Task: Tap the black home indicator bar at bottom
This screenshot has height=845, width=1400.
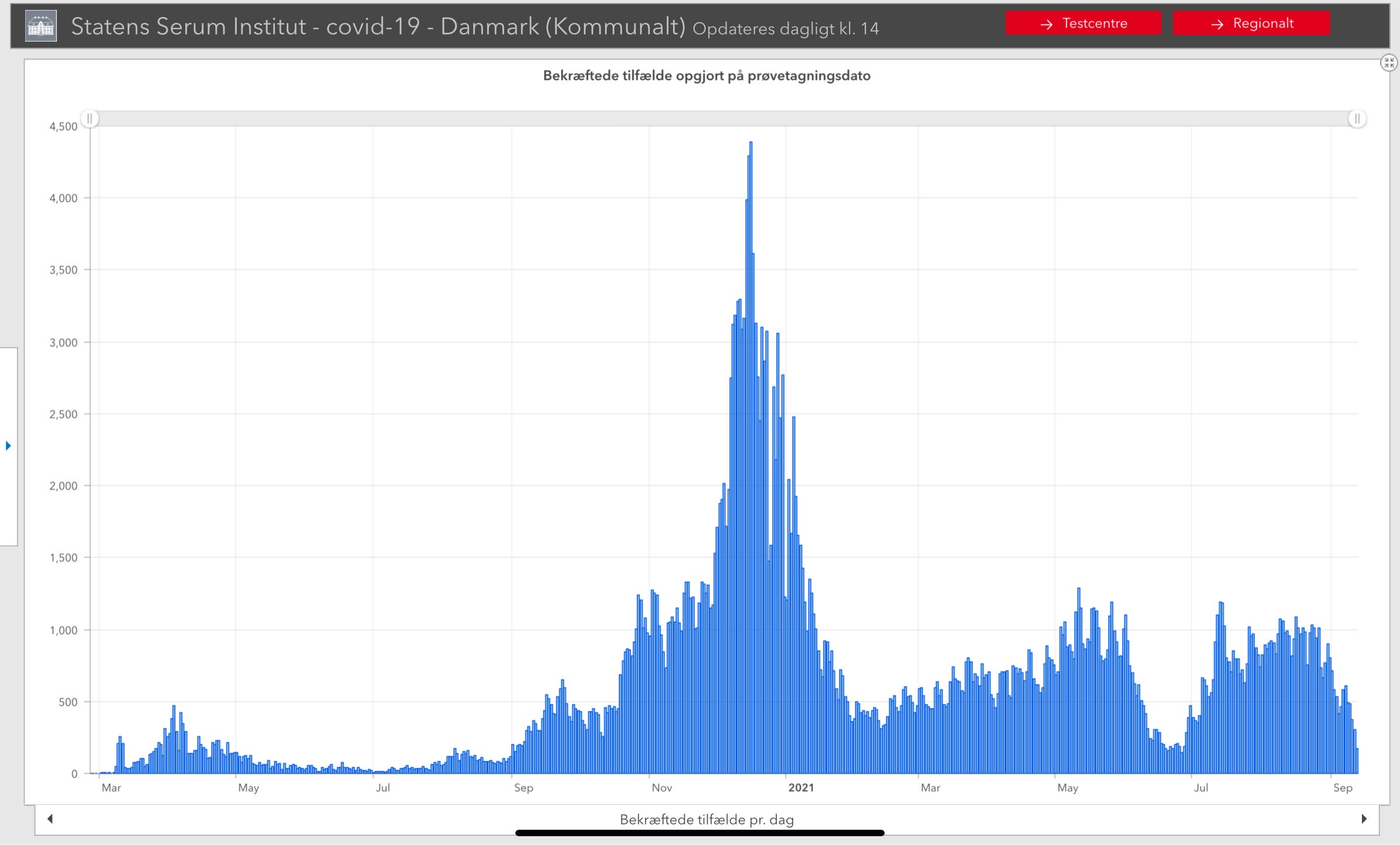Action: tap(699, 833)
